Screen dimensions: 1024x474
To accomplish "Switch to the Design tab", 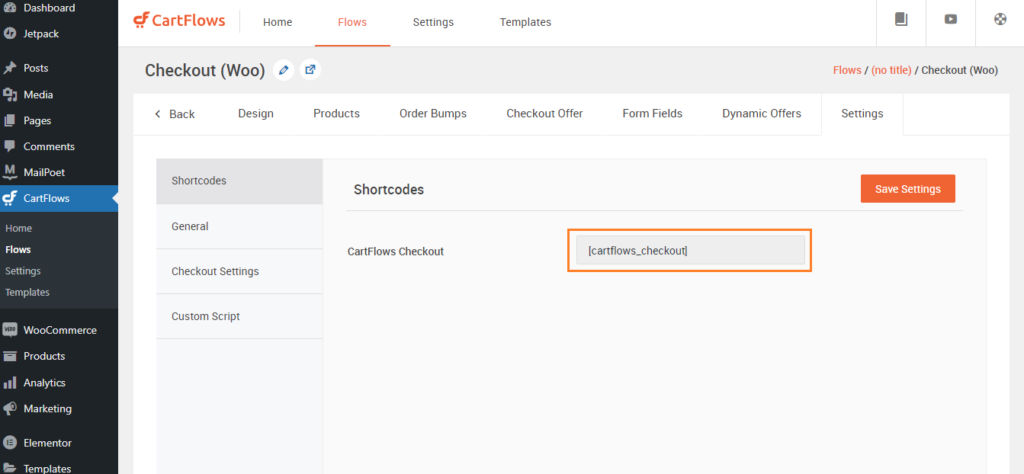I will point(255,114).
